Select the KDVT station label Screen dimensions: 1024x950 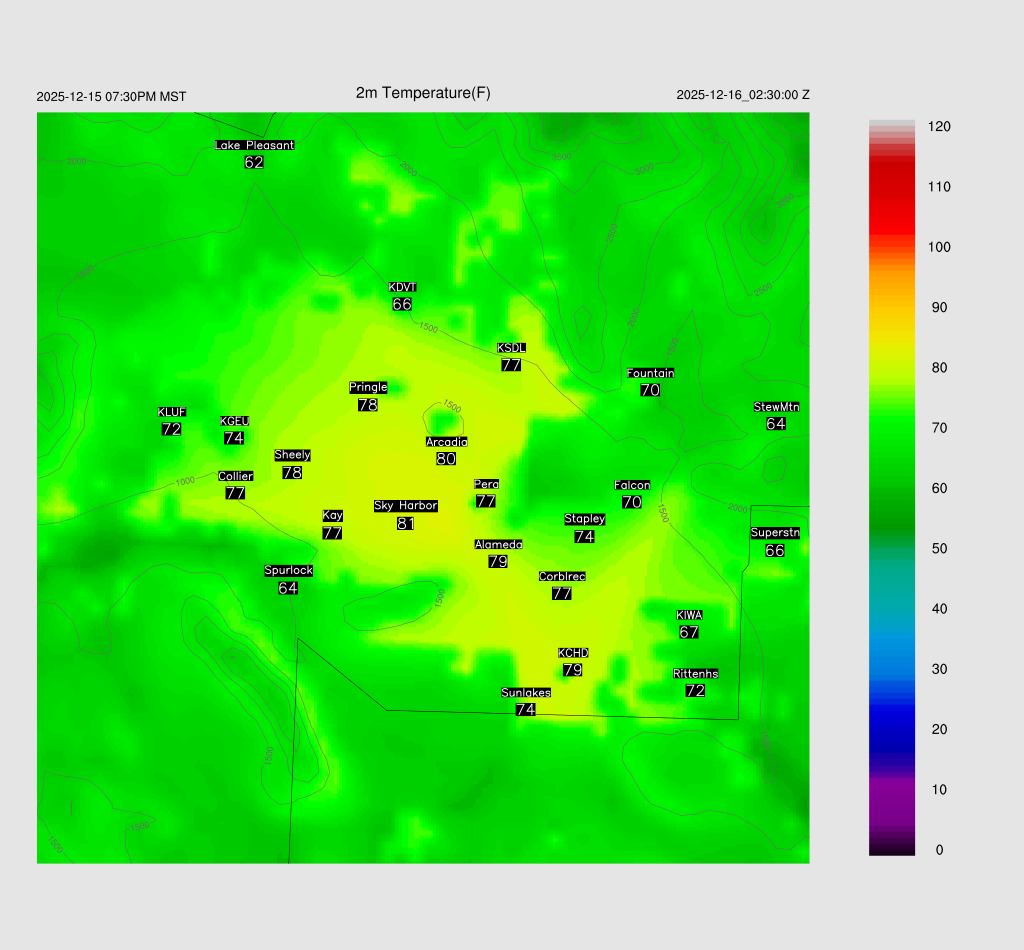[402, 288]
